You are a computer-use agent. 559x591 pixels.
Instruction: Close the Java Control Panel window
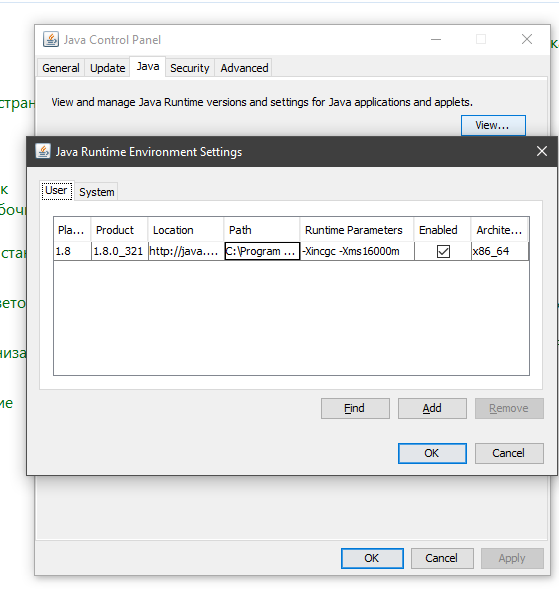tap(527, 39)
